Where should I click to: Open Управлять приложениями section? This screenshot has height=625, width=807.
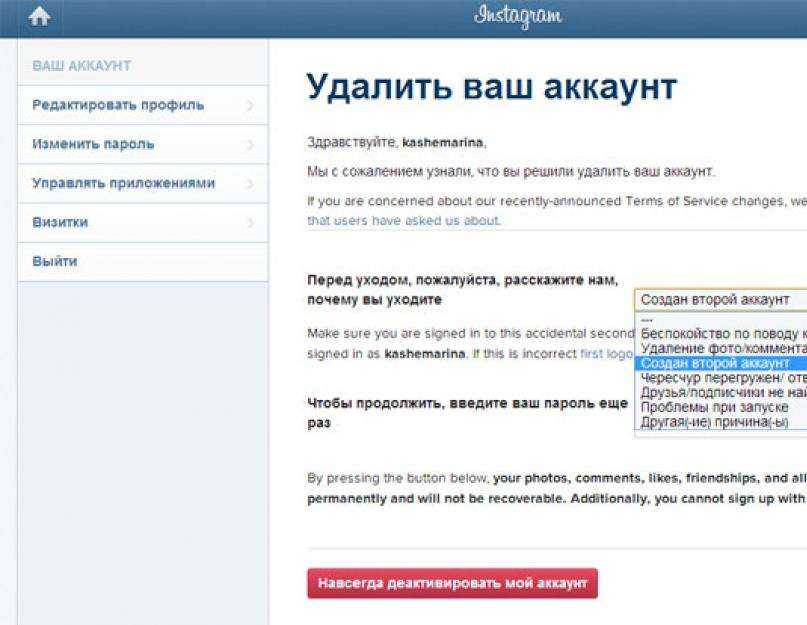click(x=143, y=183)
